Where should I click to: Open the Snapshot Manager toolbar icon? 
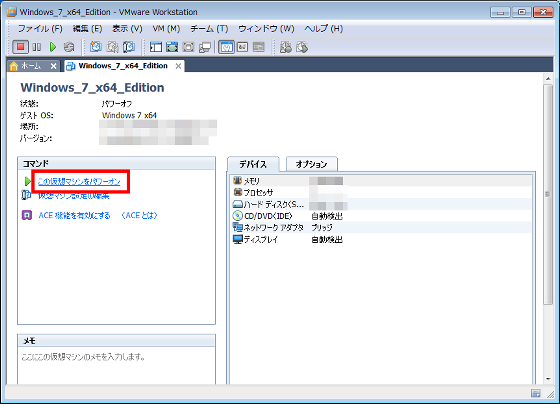click(129, 47)
